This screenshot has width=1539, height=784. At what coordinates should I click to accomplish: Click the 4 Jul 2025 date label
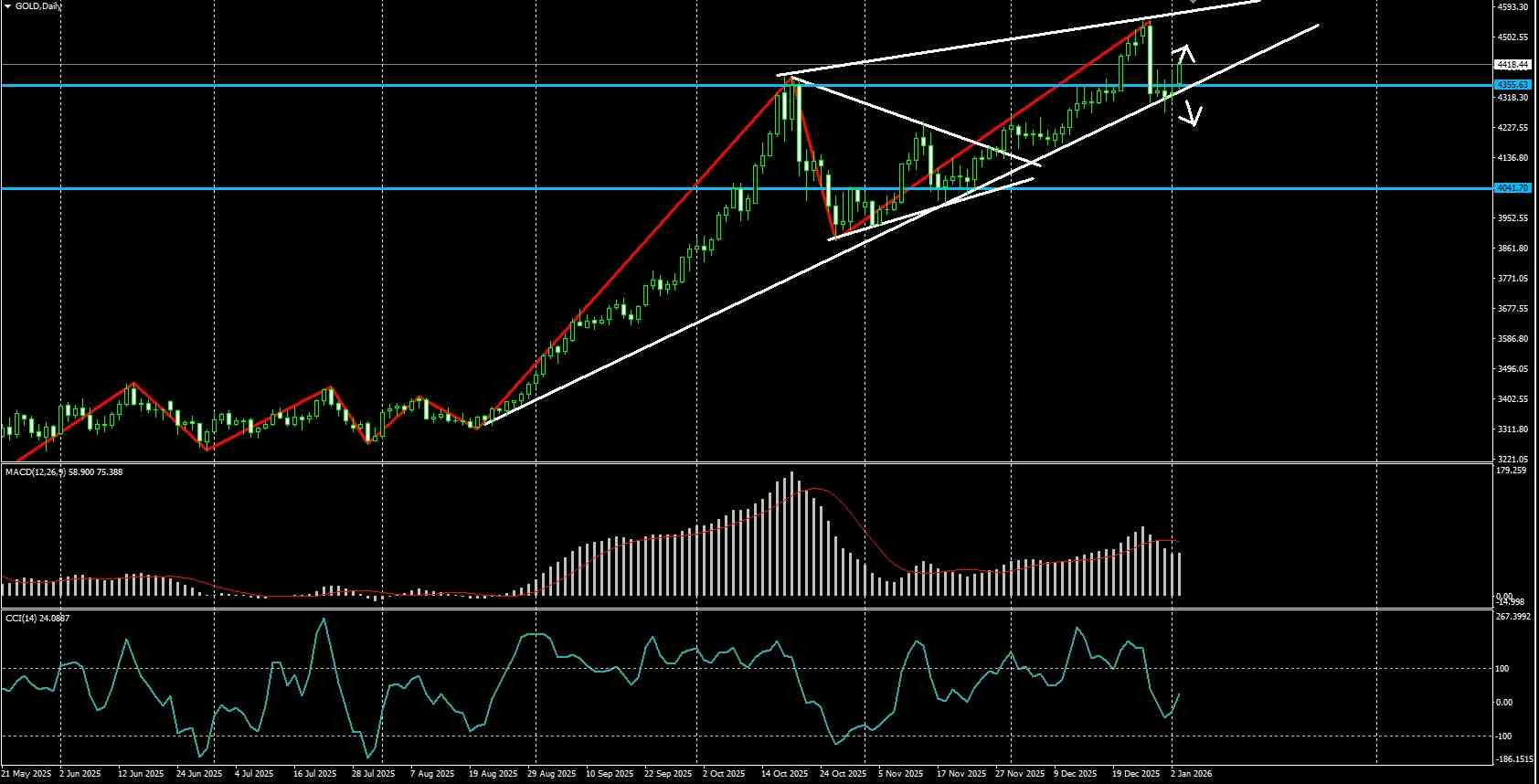coord(254,774)
